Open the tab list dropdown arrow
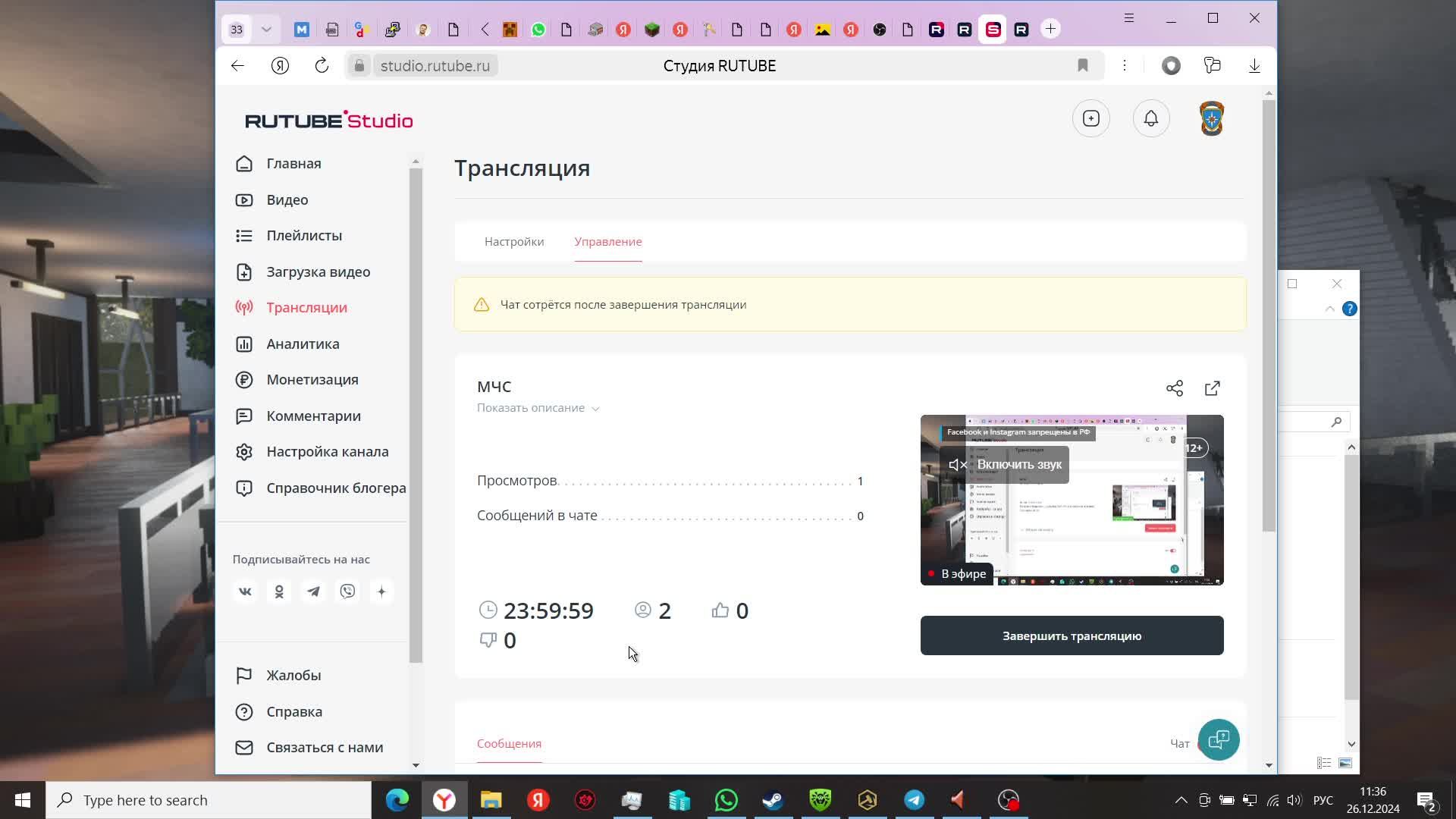The width and height of the screenshot is (1456, 819). click(x=266, y=30)
